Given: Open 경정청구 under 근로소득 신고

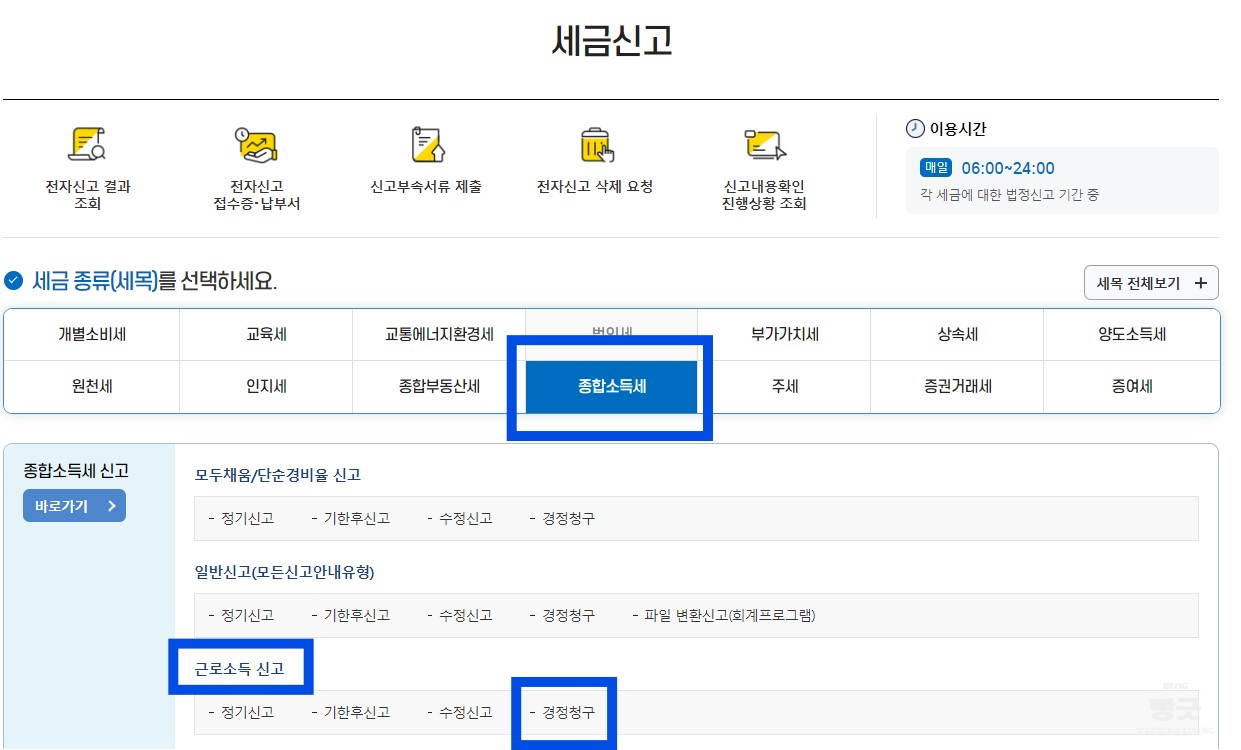Looking at the screenshot, I should tap(563, 712).
